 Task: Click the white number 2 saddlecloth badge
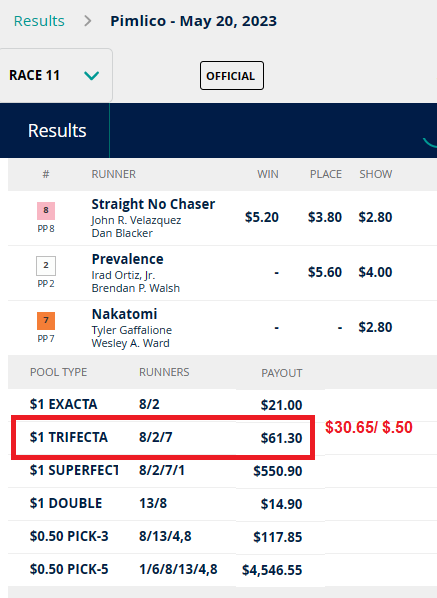tap(46, 265)
